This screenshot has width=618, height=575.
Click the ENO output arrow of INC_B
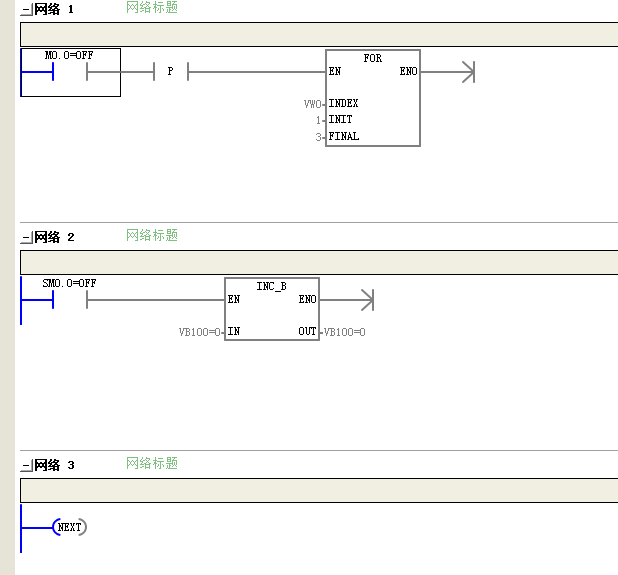coord(367,300)
